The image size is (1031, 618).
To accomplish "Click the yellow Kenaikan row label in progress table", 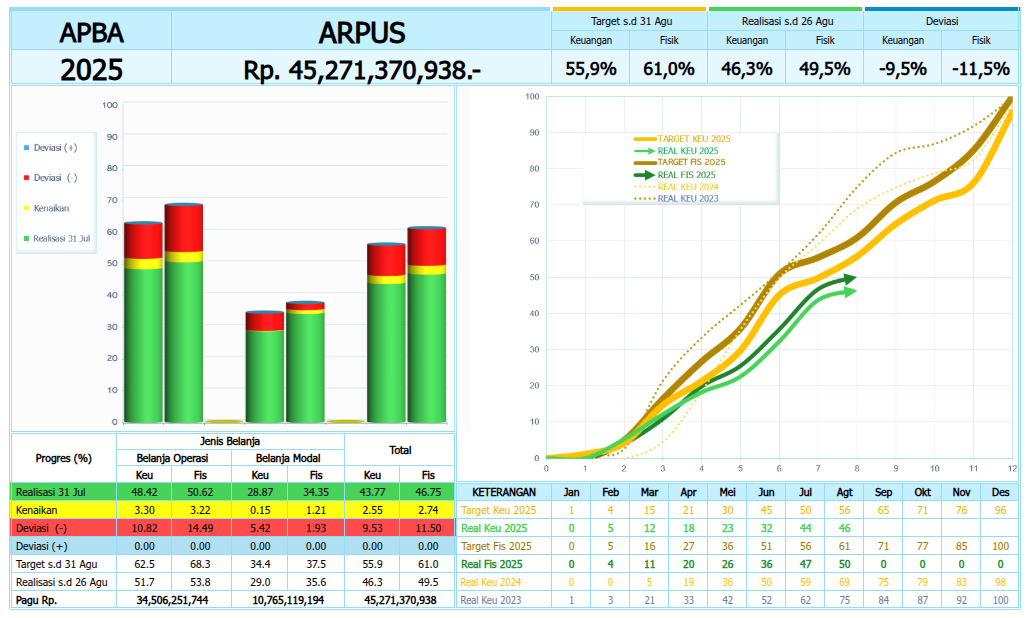I will (37, 510).
